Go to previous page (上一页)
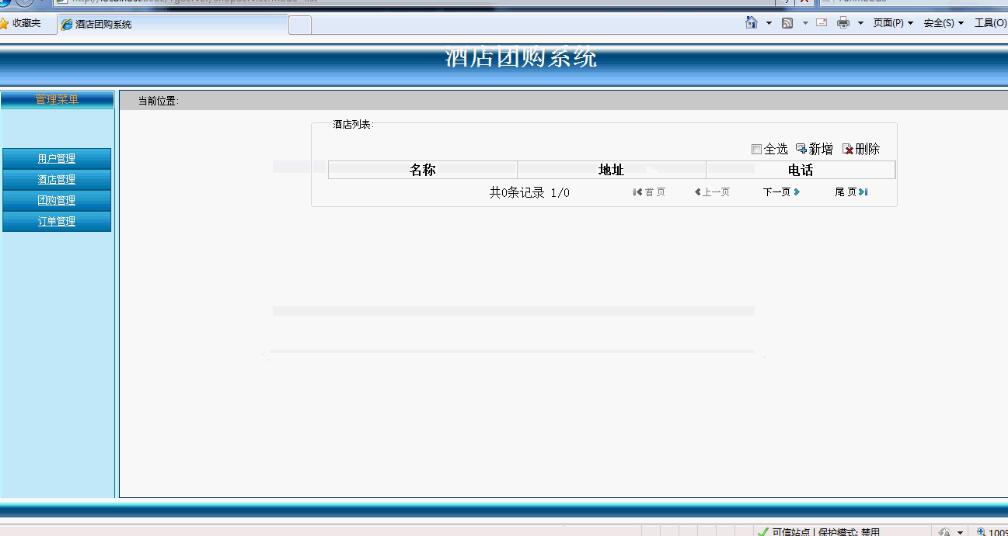1008x536 pixels. (712, 192)
